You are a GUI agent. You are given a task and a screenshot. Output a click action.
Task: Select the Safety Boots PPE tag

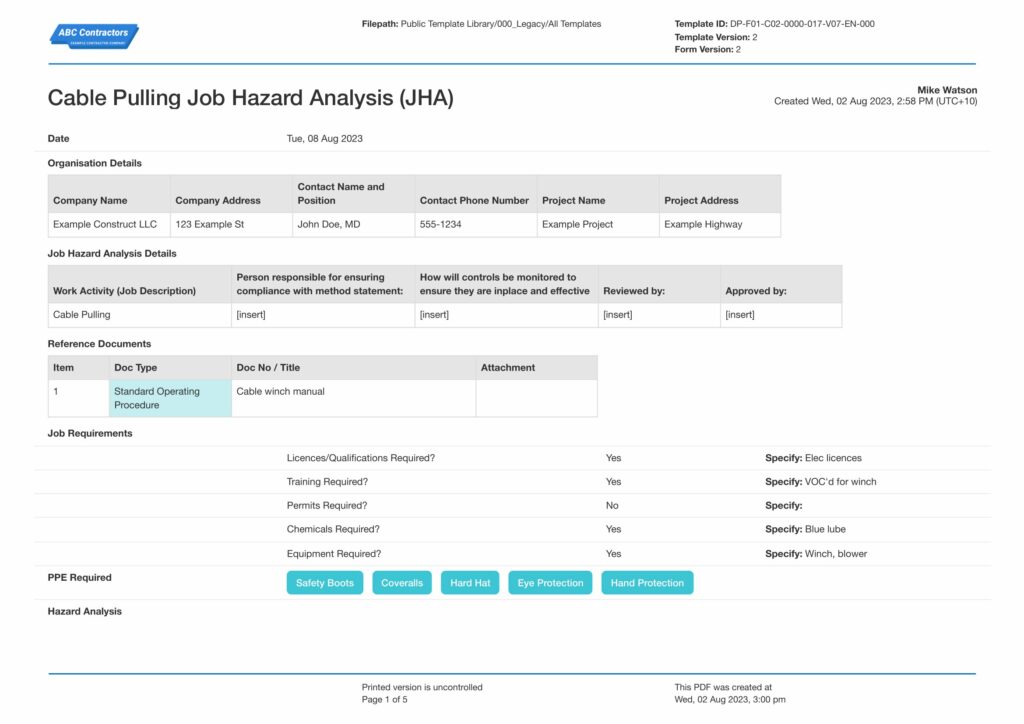pos(325,582)
